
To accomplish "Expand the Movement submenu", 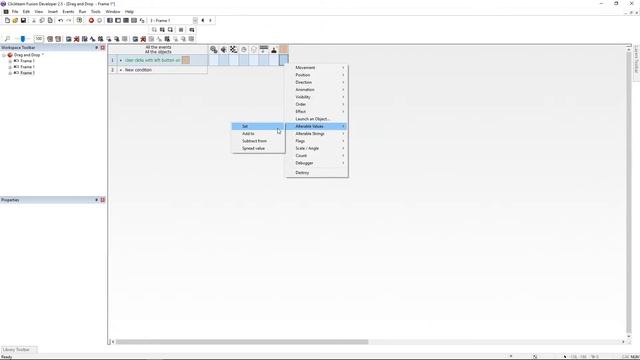I will point(317,67).
